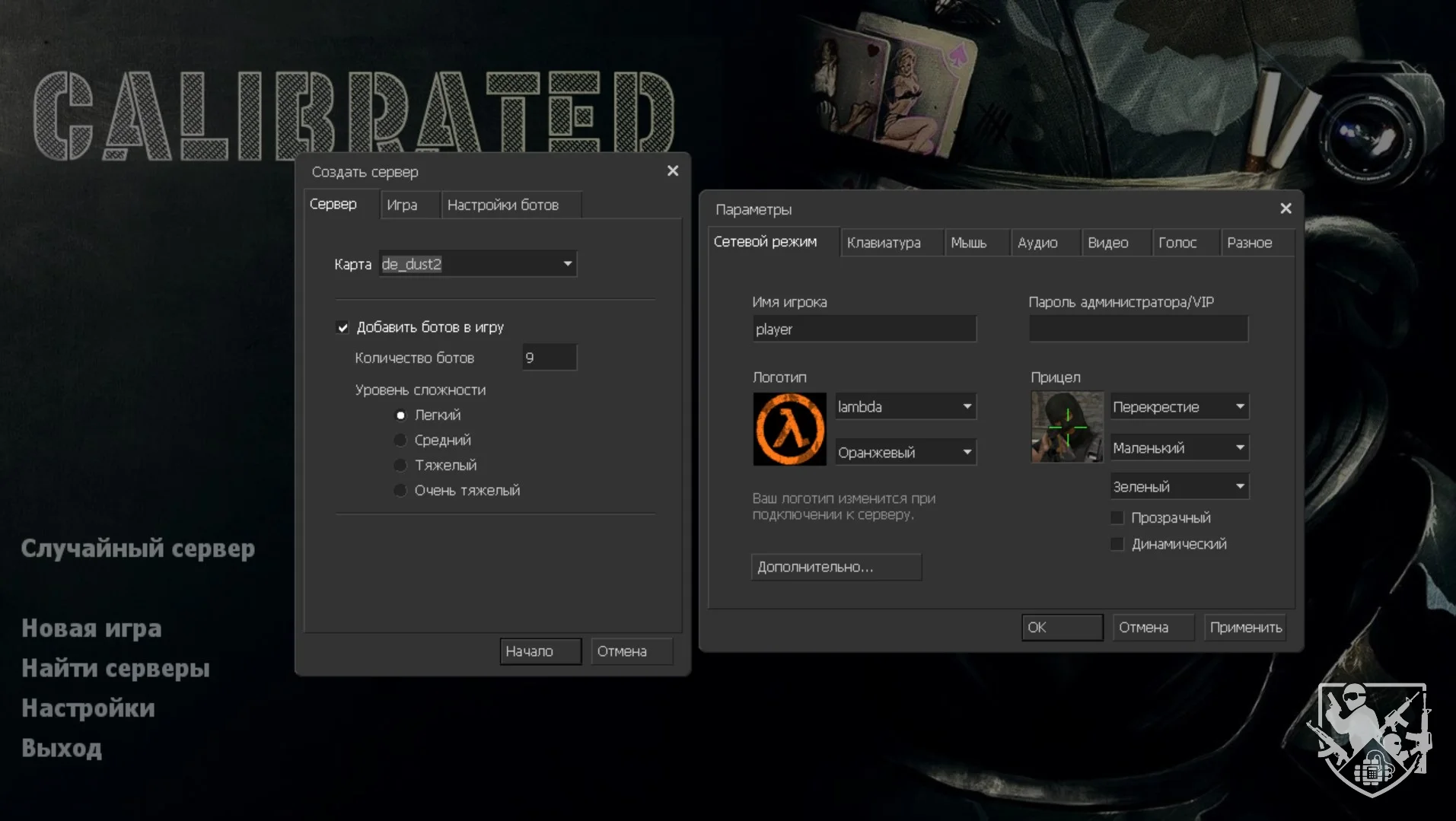Viewport: 1456px width, 821px height.
Task: Enable the Прозрачный crosshair checkbox
Action: (x=1117, y=518)
